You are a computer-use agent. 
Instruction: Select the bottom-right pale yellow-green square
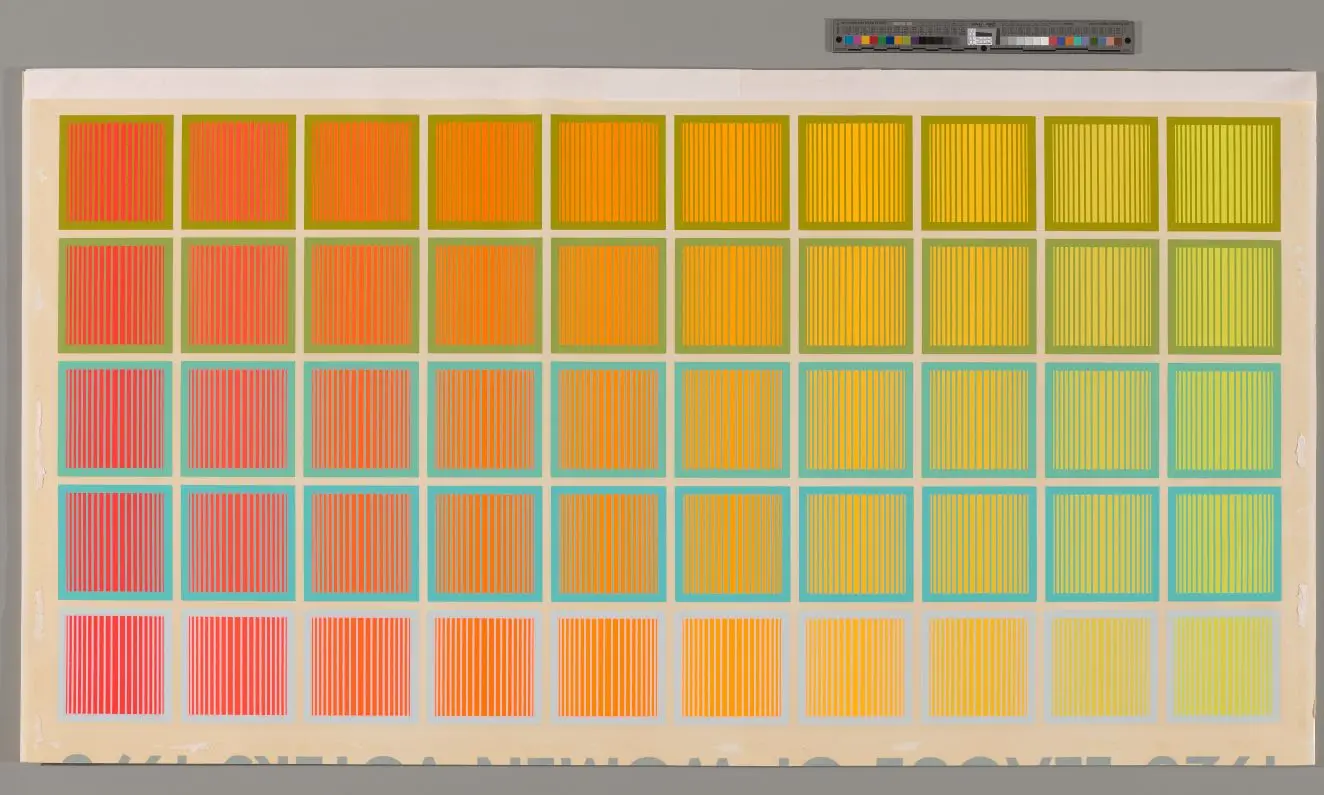tap(1223, 666)
